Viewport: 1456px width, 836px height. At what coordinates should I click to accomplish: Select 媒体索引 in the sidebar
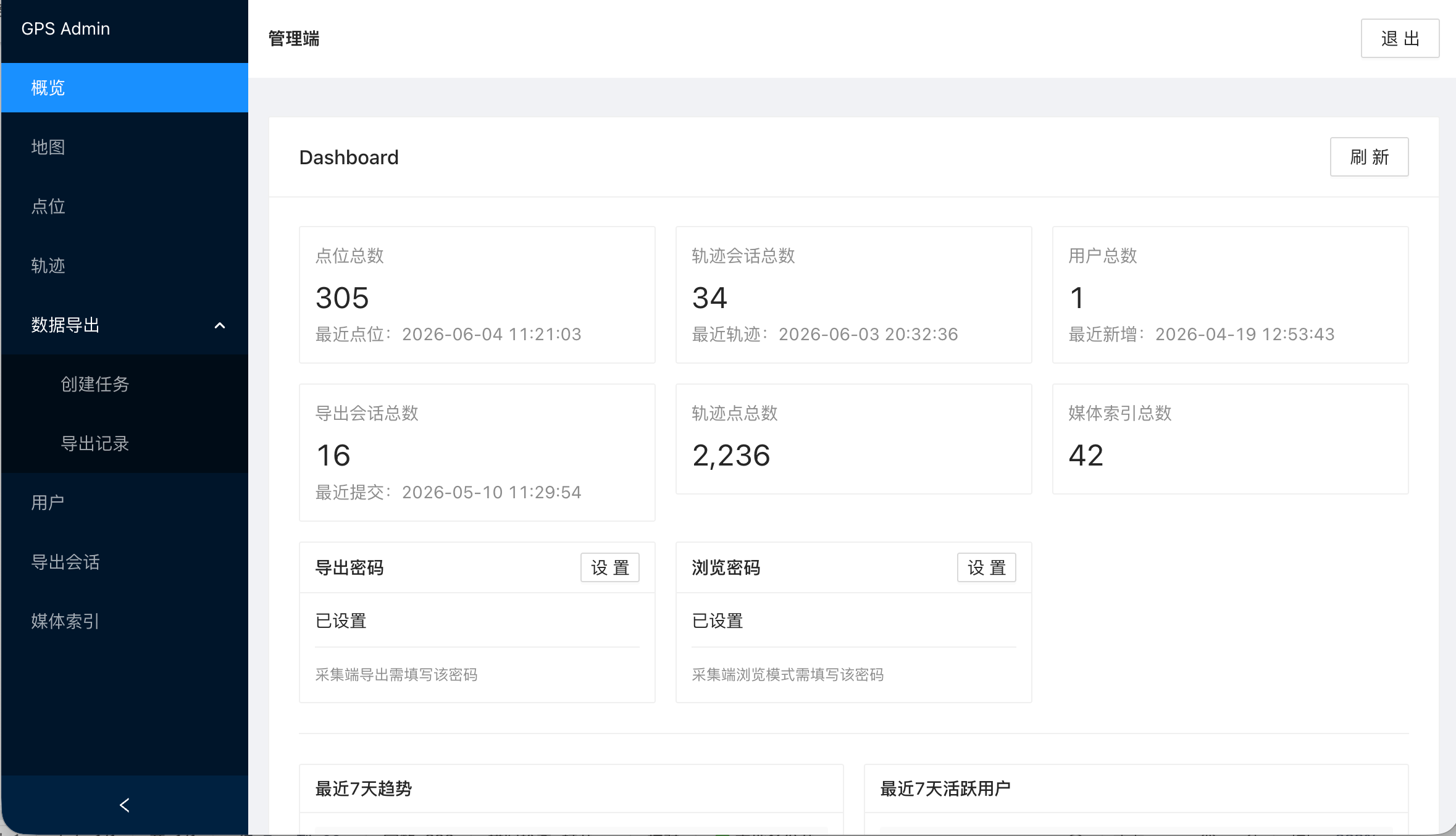[x=124, y=621]
